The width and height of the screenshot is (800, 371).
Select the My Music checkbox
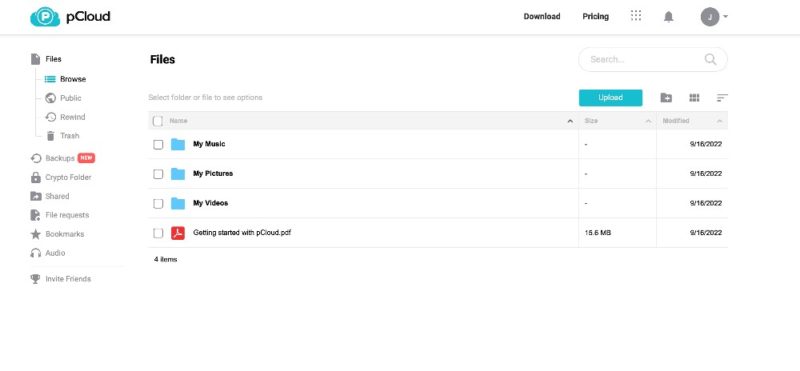pyautogui.click(x=158, y=144)
